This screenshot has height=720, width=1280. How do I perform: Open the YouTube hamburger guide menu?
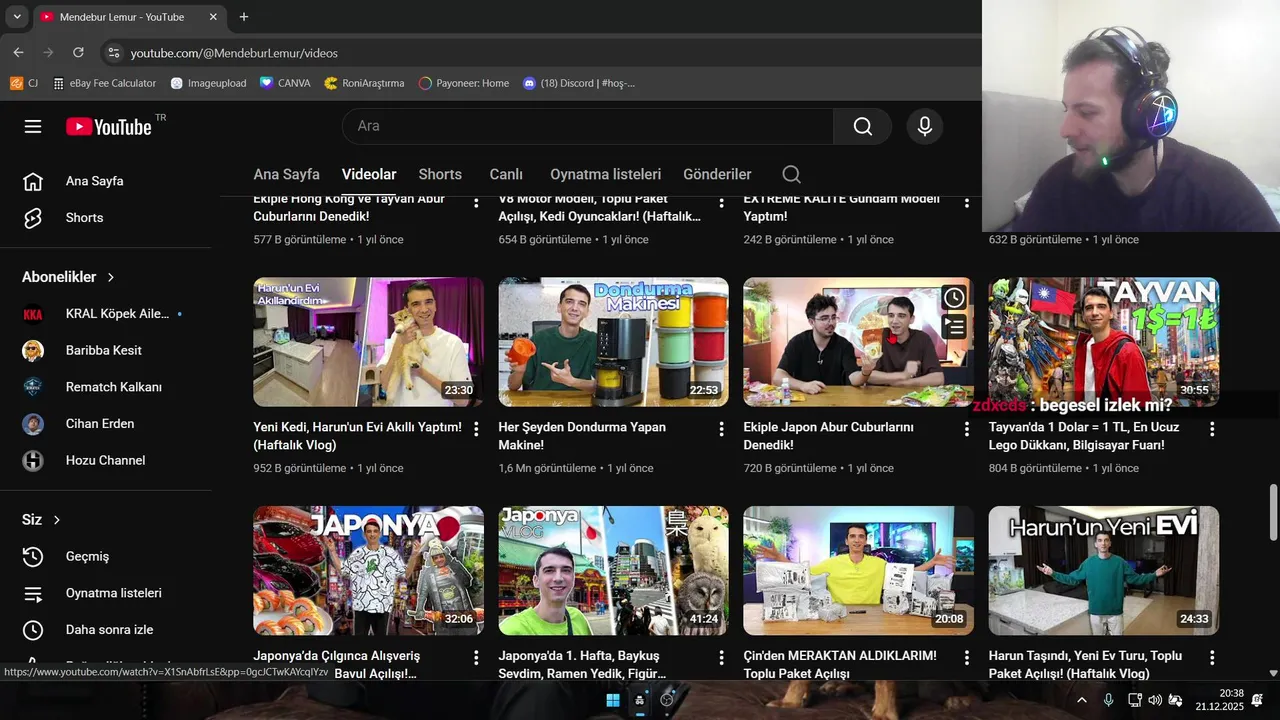33,126
